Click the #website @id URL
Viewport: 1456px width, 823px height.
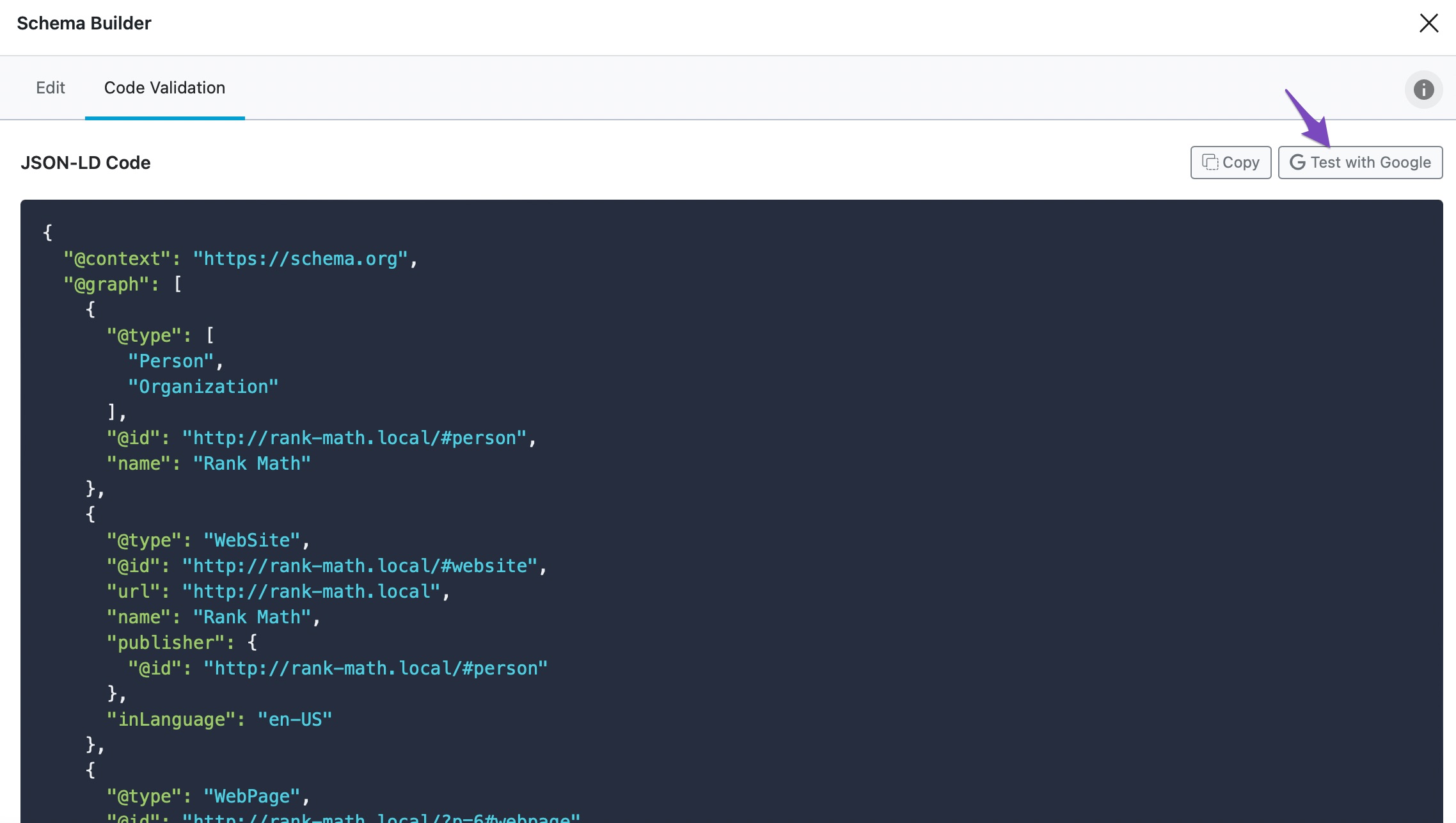click(360, 566)
